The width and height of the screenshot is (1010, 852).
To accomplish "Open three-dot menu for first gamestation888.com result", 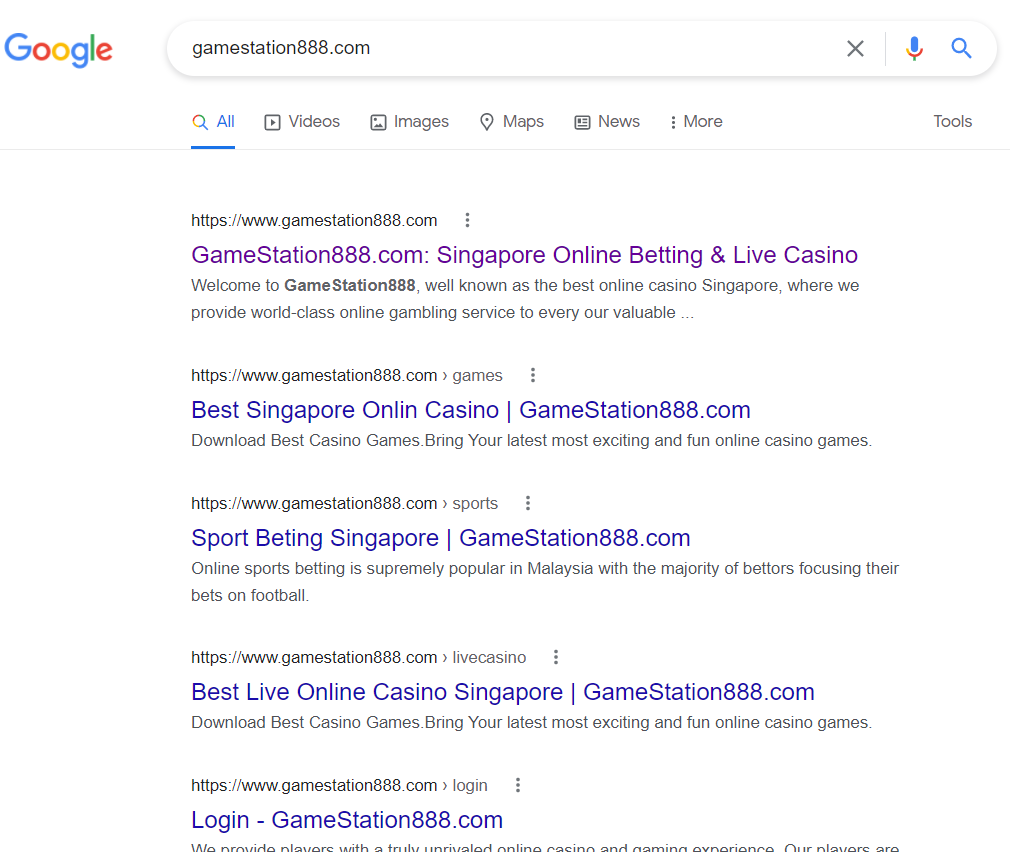I will tap(467, 220).
